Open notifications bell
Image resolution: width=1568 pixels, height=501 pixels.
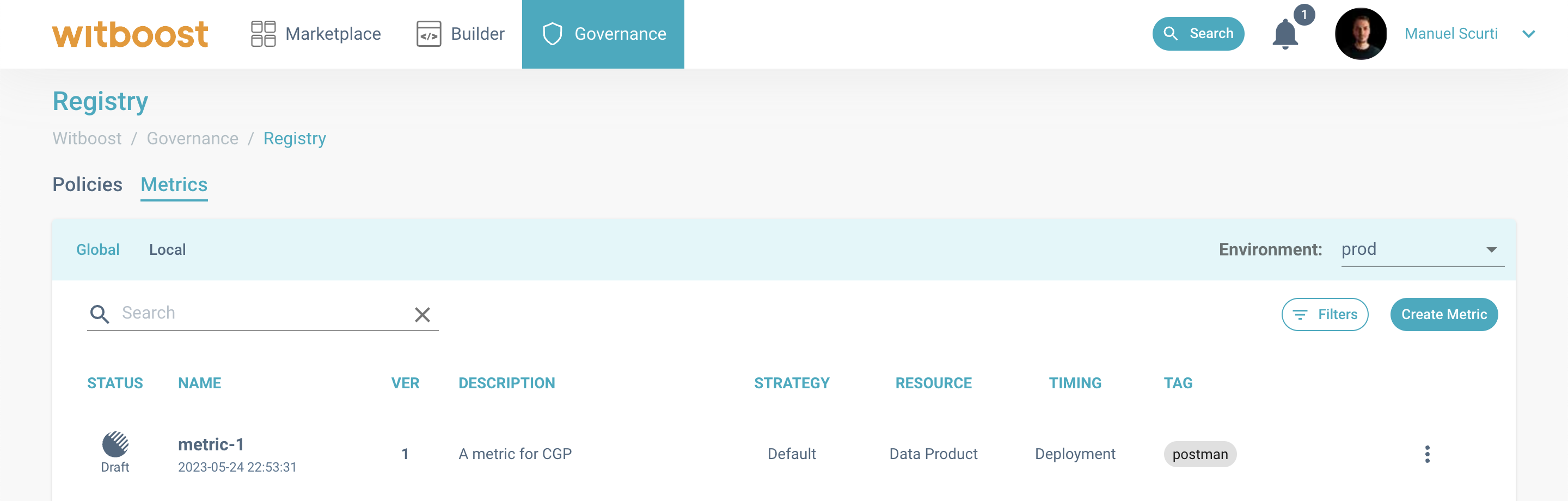[x=1284, y=34]
